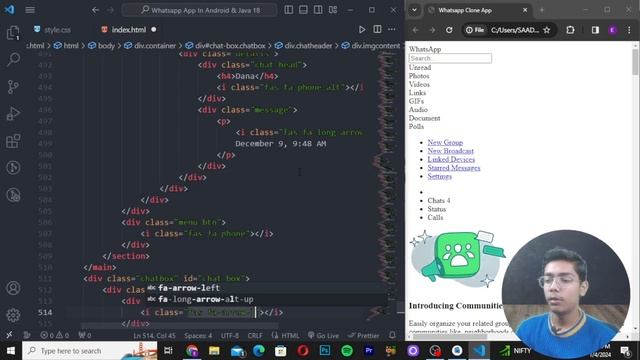Open the Customize Layout icon

click(333, 10)
